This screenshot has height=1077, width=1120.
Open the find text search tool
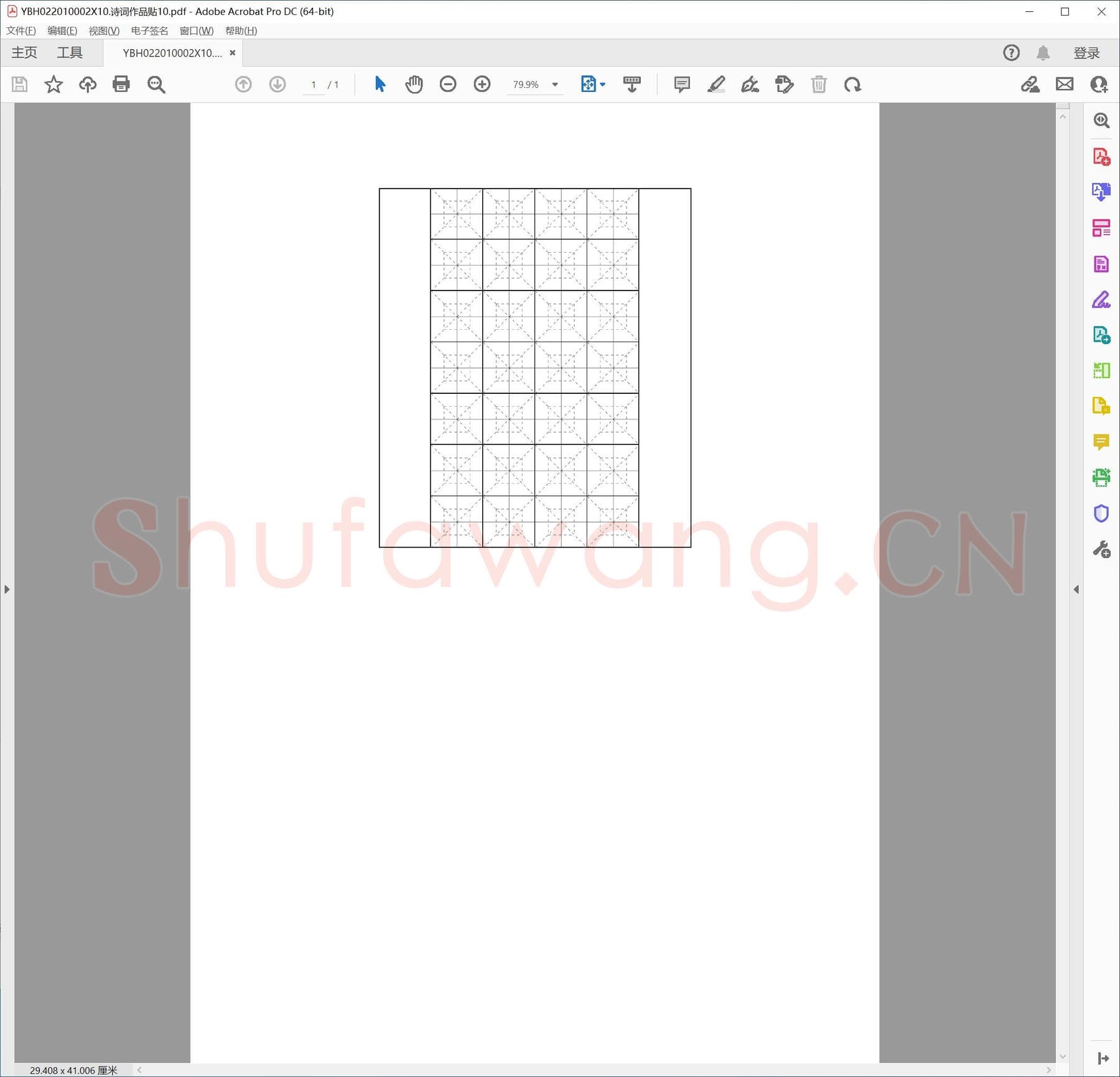point(156,84)
